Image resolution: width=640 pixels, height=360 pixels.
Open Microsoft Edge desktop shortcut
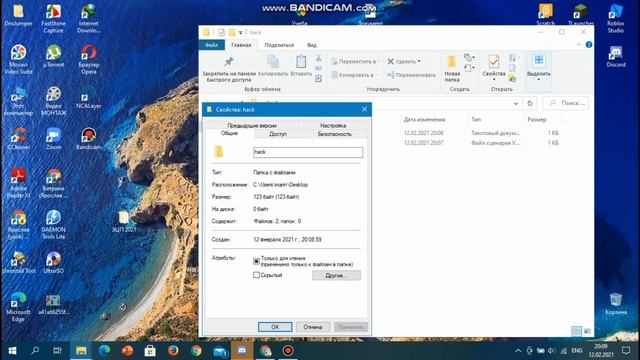[18, 307]
